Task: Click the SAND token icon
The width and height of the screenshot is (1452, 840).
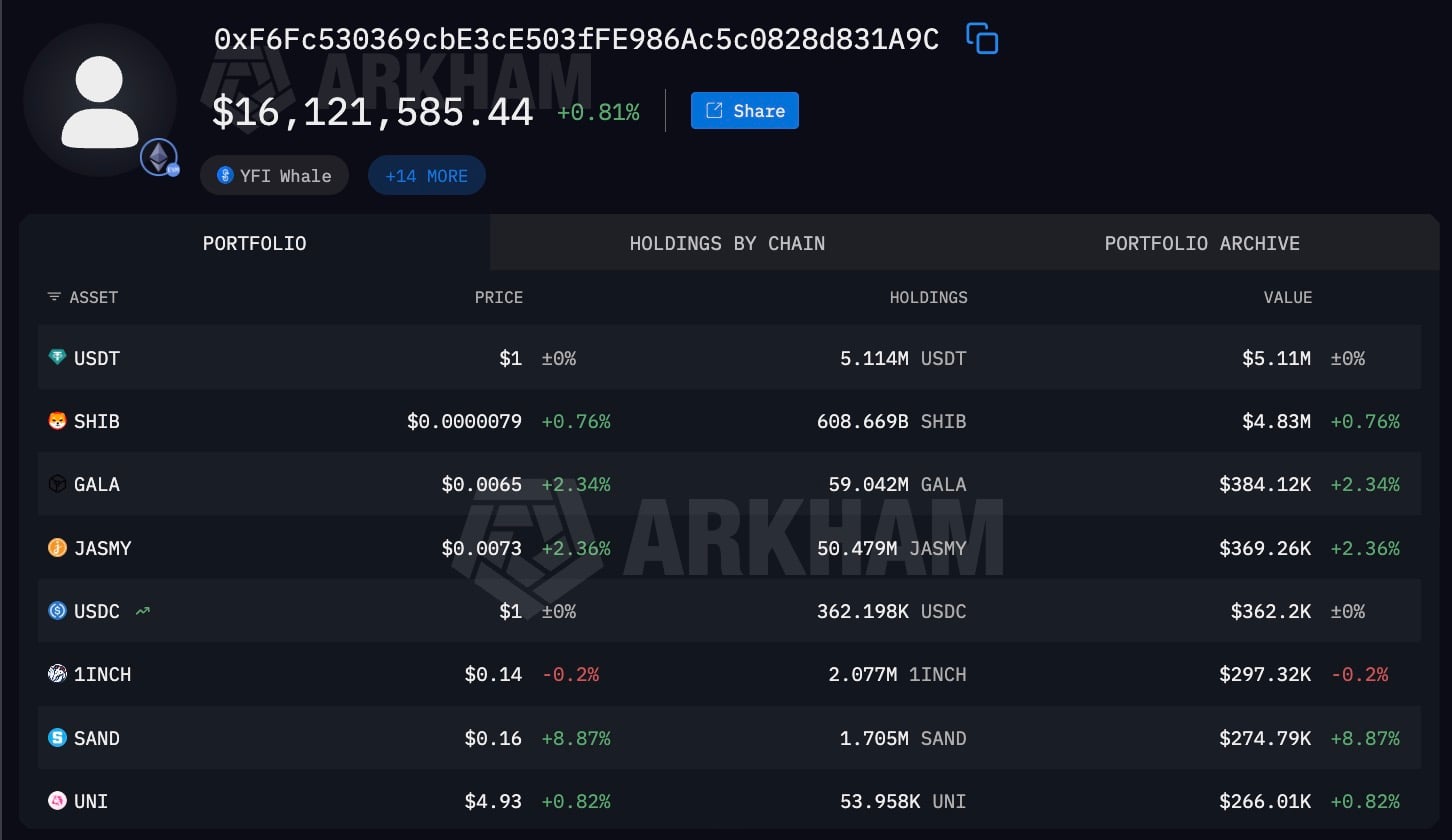Action: 58,738
